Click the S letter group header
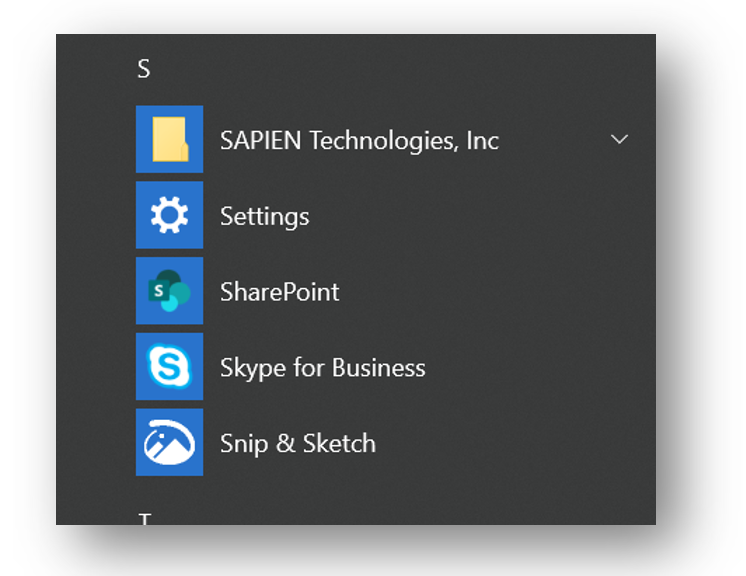Screen dimensions: 746x576 pos(144,69)
